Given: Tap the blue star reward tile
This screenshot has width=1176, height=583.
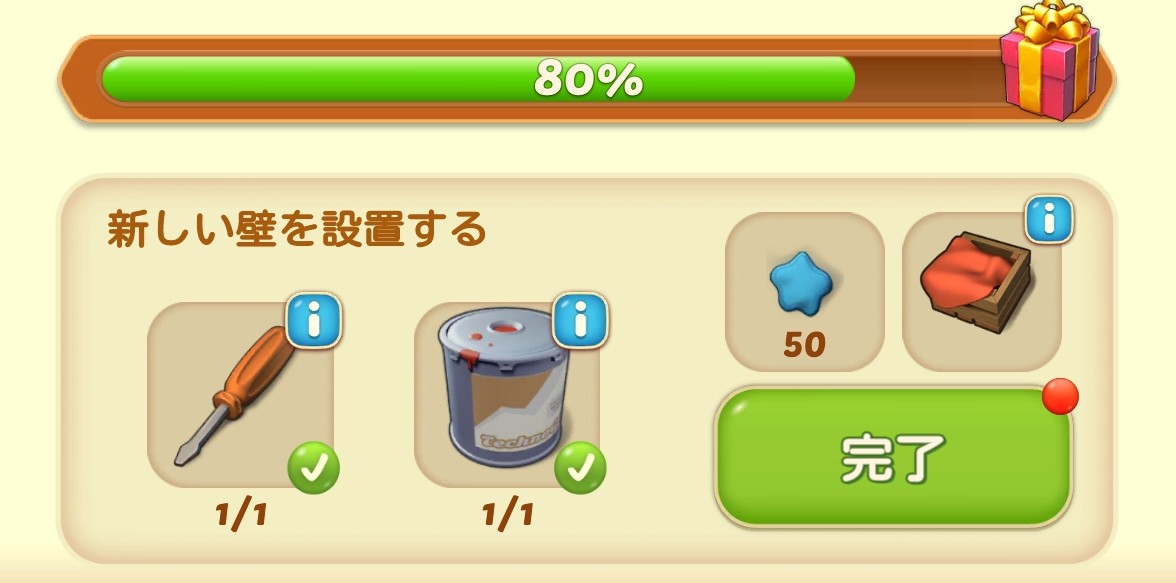Looking at the screenshot, I should pyautogui.click(x=804, y=291).
